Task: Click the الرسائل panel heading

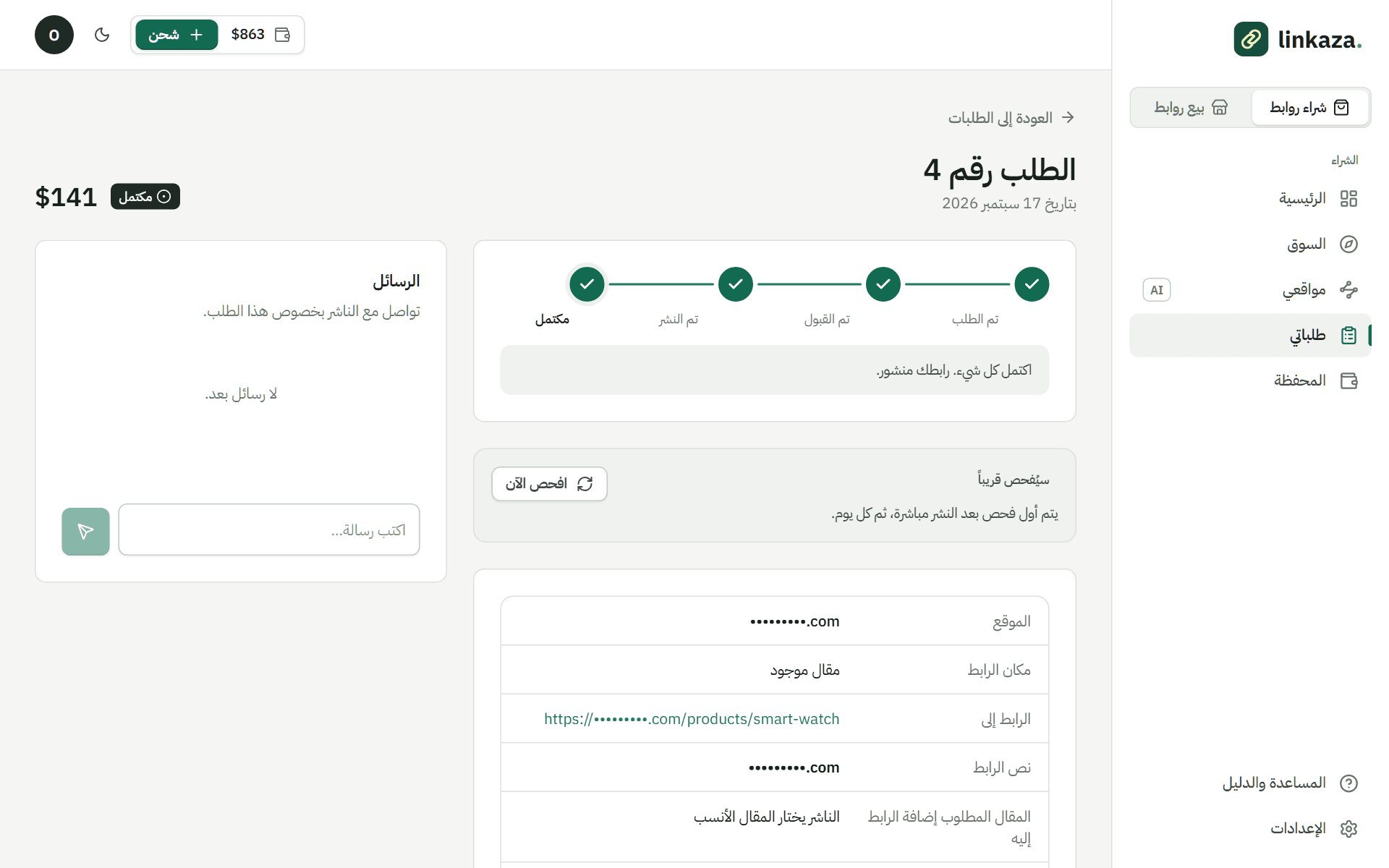Action: (x=396, y=281)
